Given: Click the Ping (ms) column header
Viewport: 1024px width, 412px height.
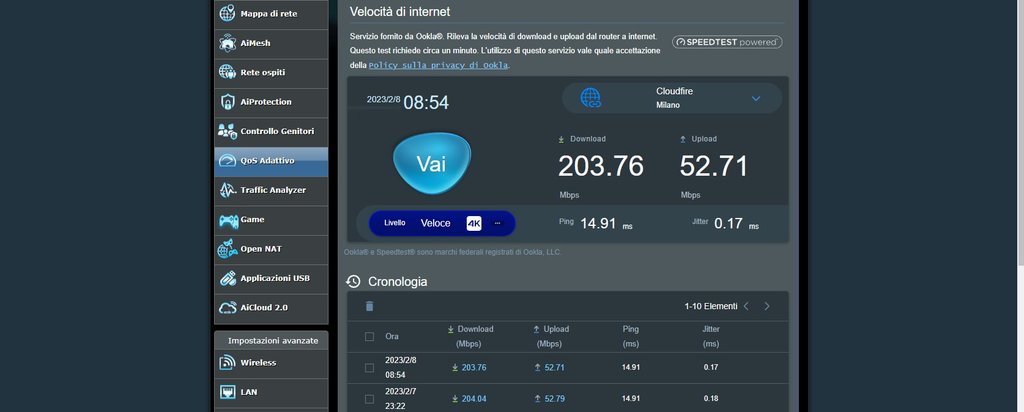Looking at the screenshot, I should click(x=631, y=336).
